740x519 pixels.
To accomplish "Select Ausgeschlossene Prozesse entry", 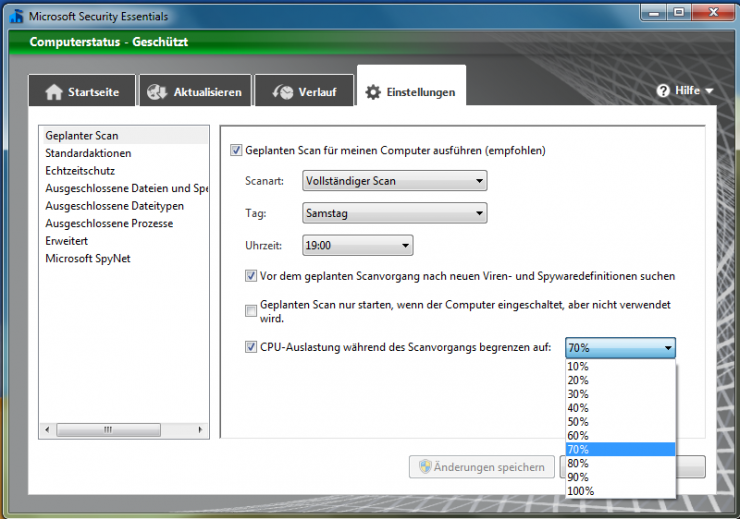I will [124, 223].
